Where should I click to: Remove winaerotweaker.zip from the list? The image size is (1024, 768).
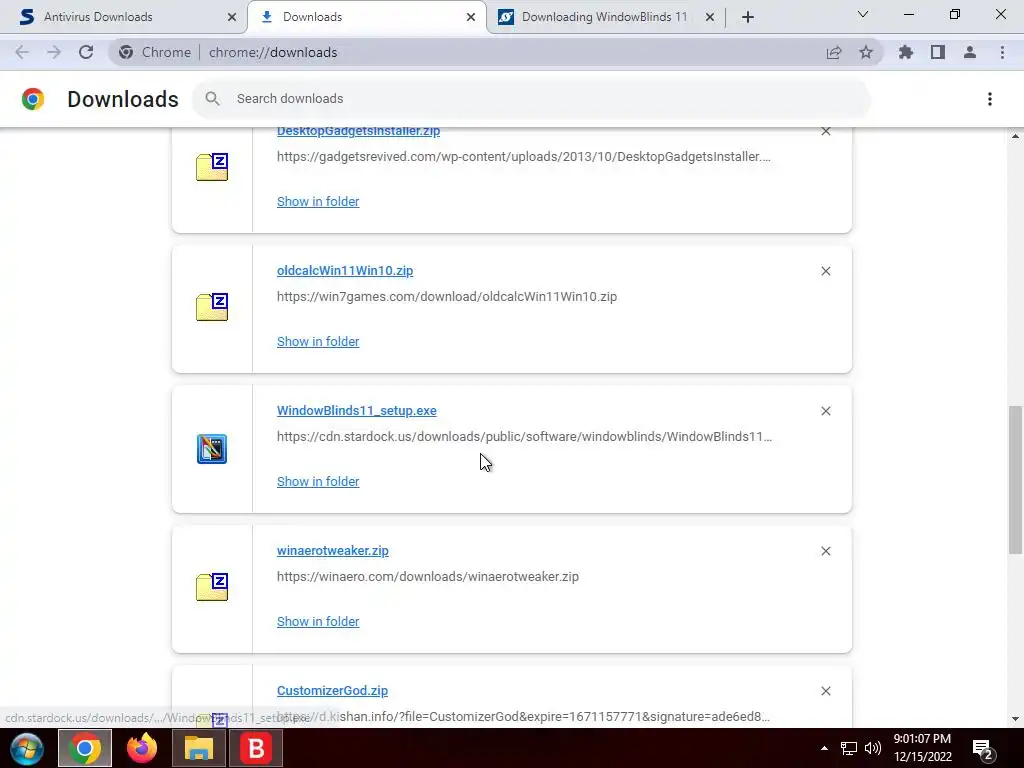pos(825,551)
